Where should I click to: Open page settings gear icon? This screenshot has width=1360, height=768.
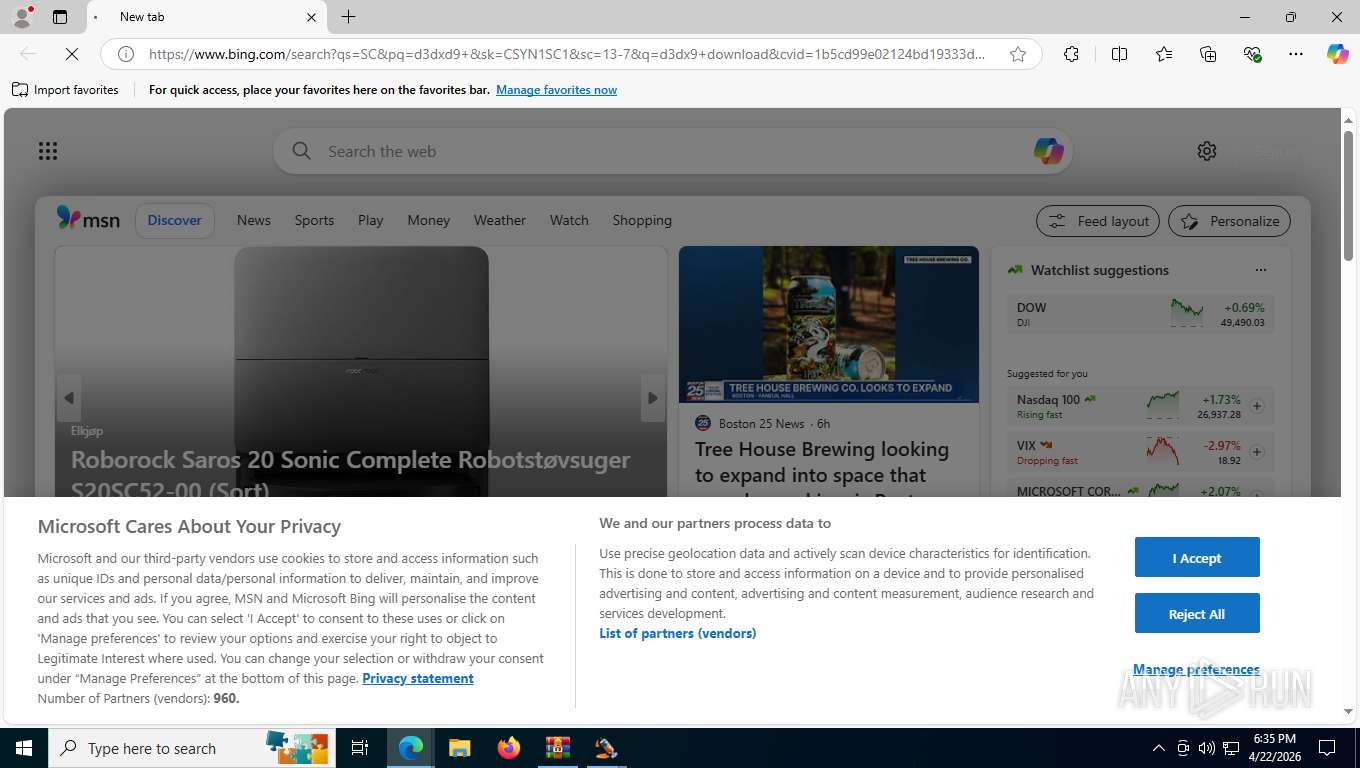[1207, 151]
